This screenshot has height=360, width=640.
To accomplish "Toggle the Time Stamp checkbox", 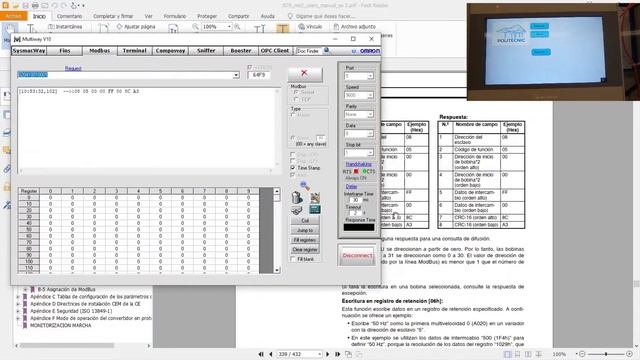I will [x=293, y=168].
